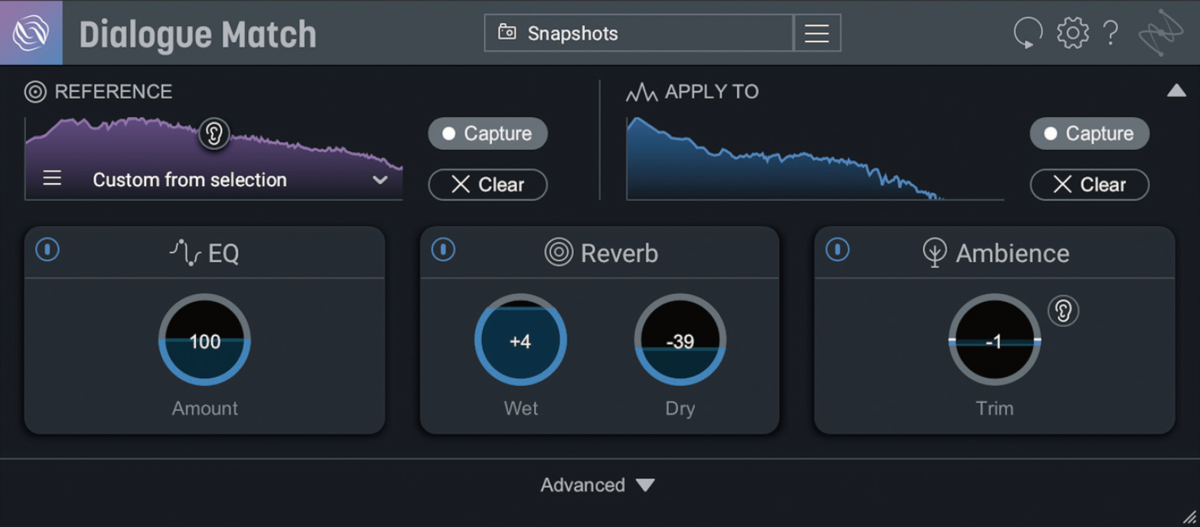Open the Snapshots preset selector
The height and width of the screenshot is (527, 1200).
point(639,33)
